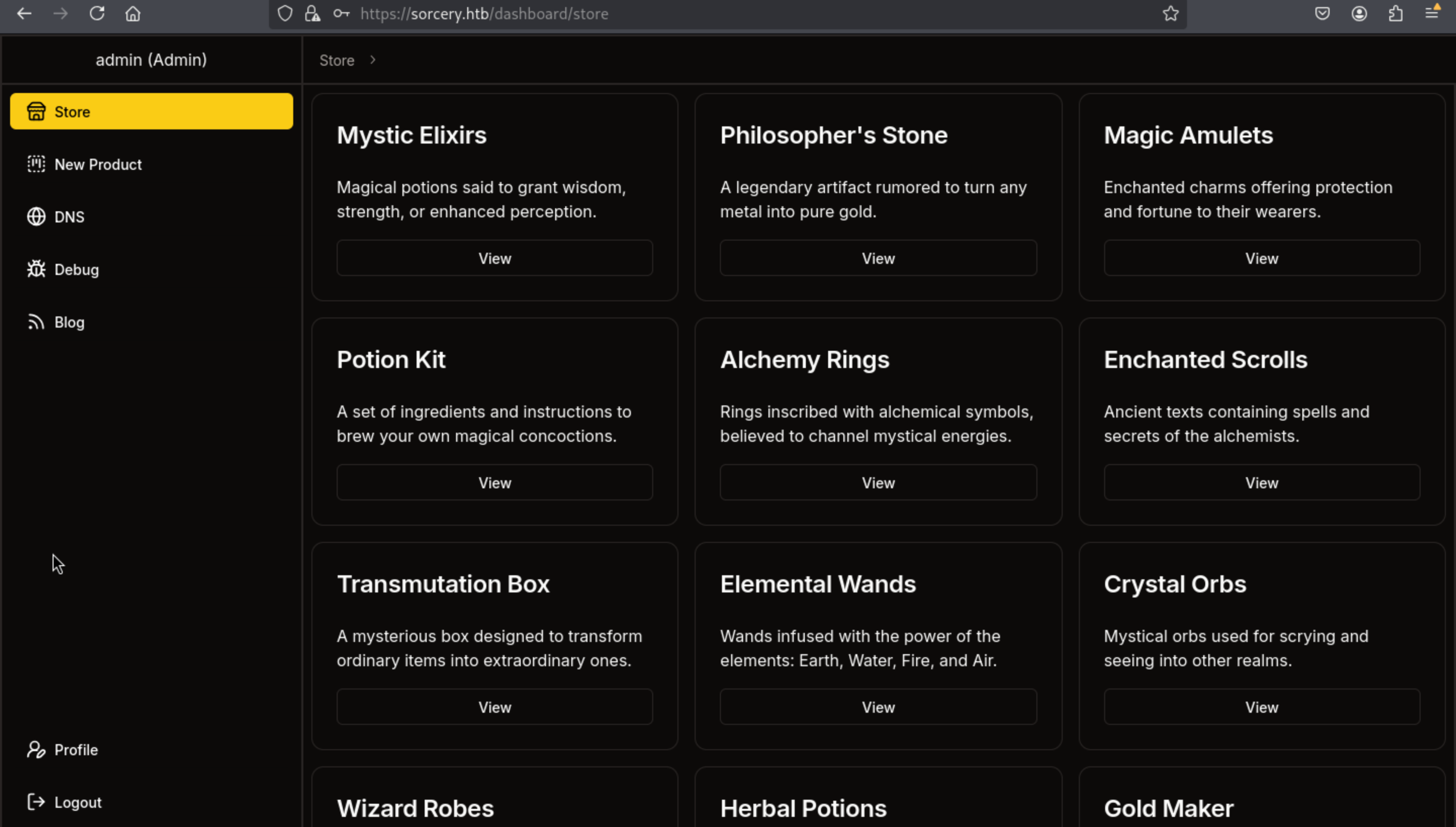The width and height of the screenshot is (1456, 827).
Task: Click the Debug bug icon
Action: [x=36, y=268]
